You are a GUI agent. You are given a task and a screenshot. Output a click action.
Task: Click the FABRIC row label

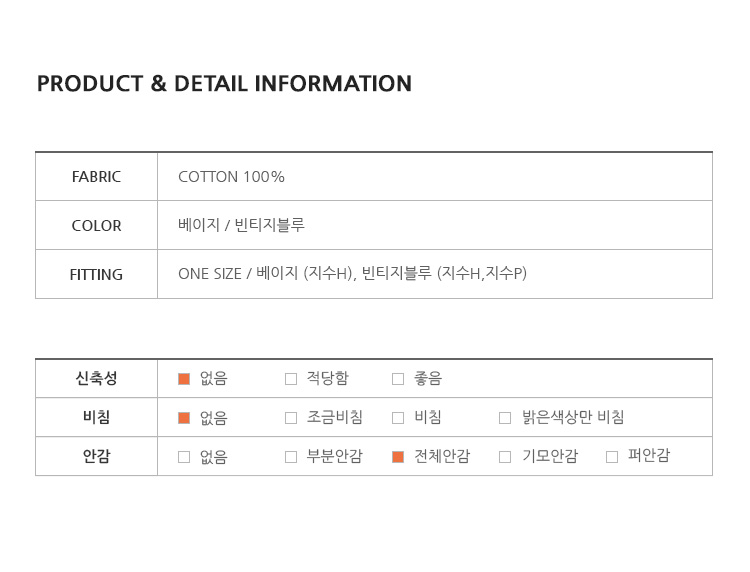(96, 177)
